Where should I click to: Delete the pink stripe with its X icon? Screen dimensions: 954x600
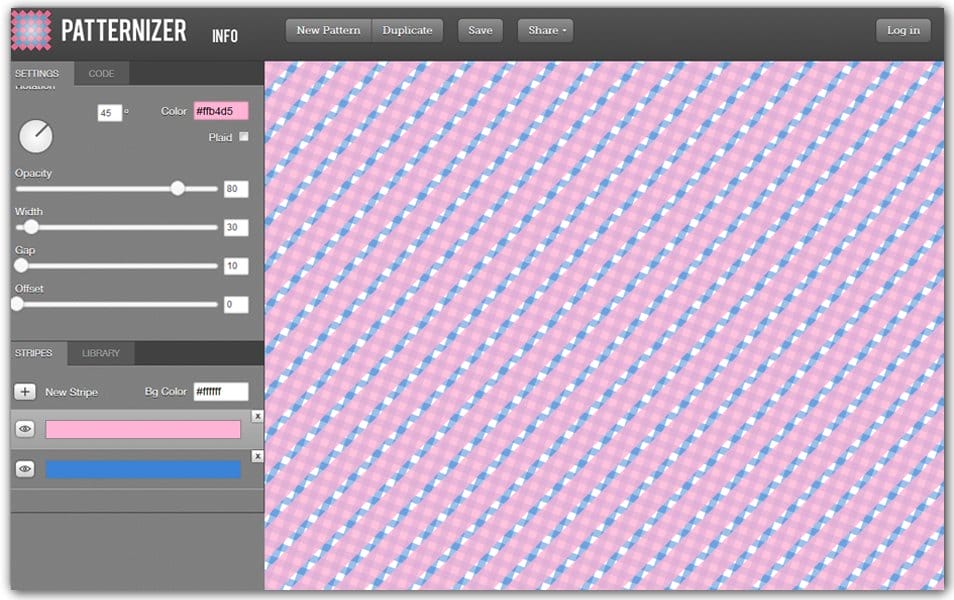click(x=258, y=416)
